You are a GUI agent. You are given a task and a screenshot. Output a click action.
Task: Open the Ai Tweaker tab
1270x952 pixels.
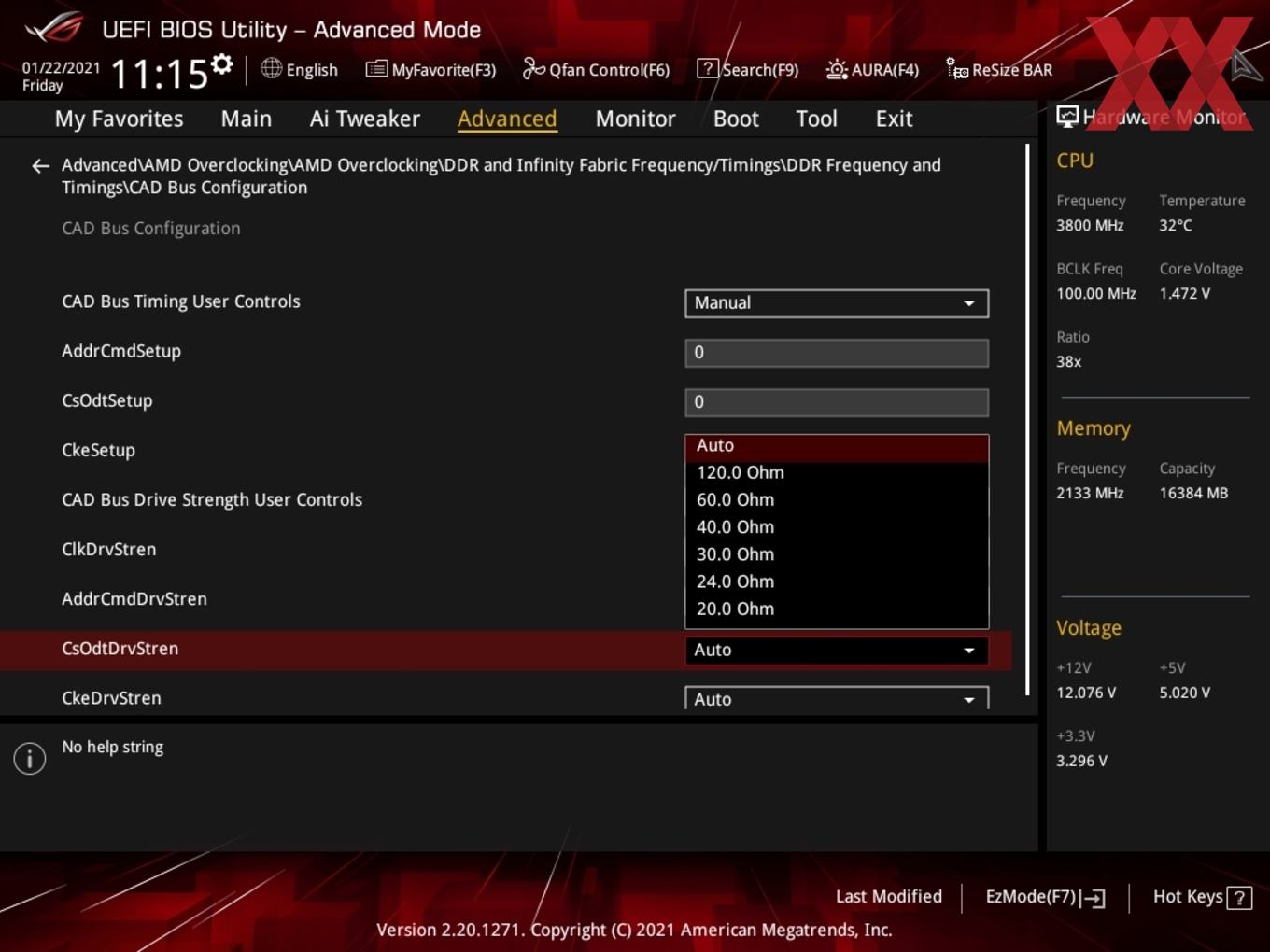click(x=364, y=119)
